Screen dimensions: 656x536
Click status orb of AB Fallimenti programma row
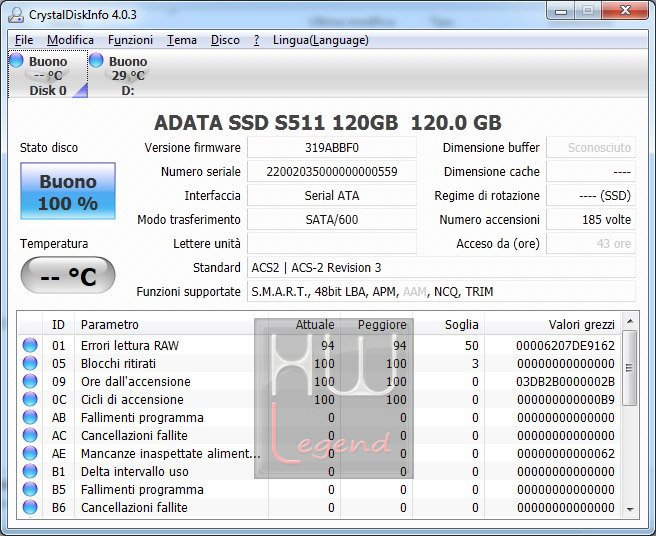click(30, 417)
